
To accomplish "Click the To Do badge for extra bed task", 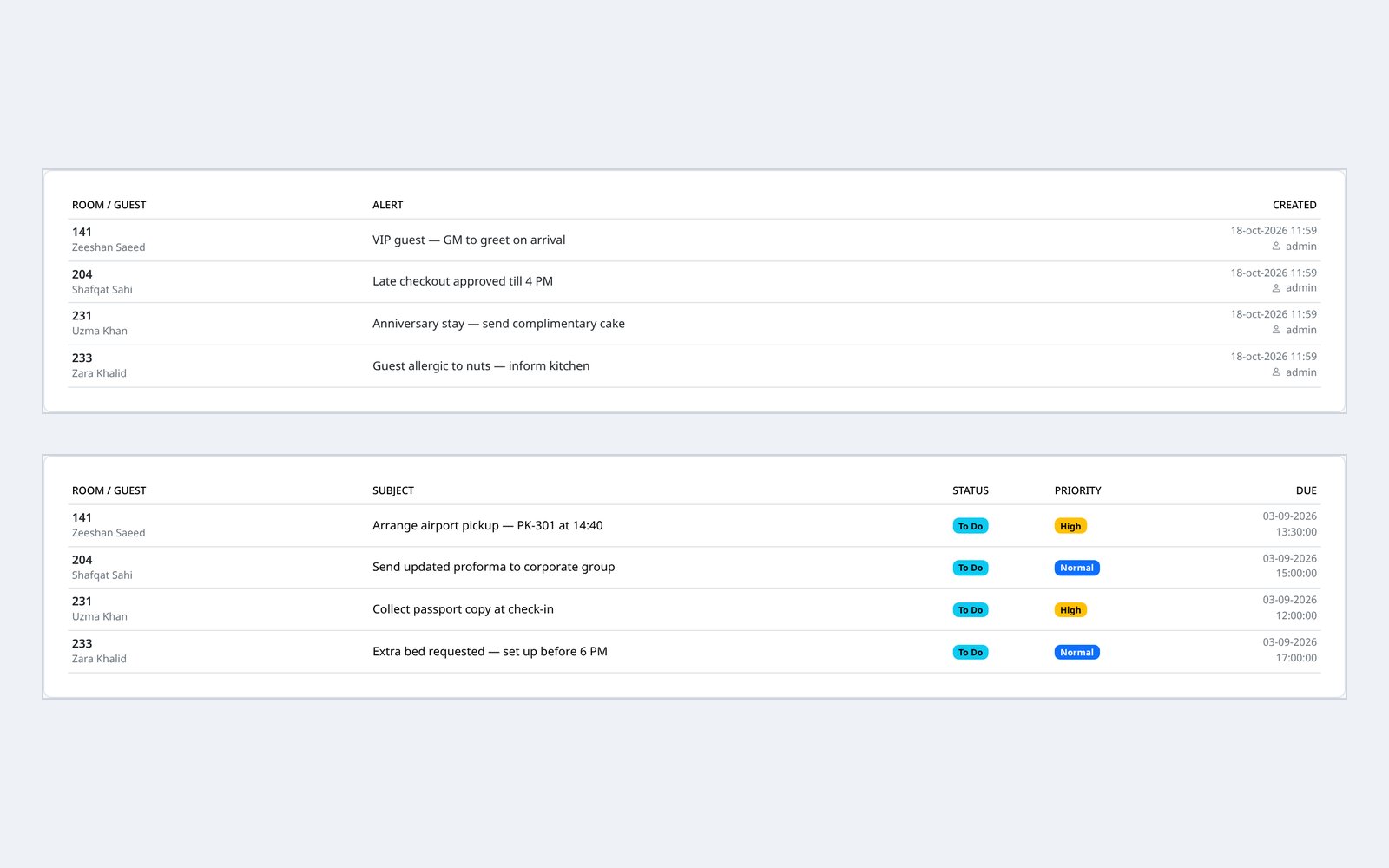I will pos(971,652).
